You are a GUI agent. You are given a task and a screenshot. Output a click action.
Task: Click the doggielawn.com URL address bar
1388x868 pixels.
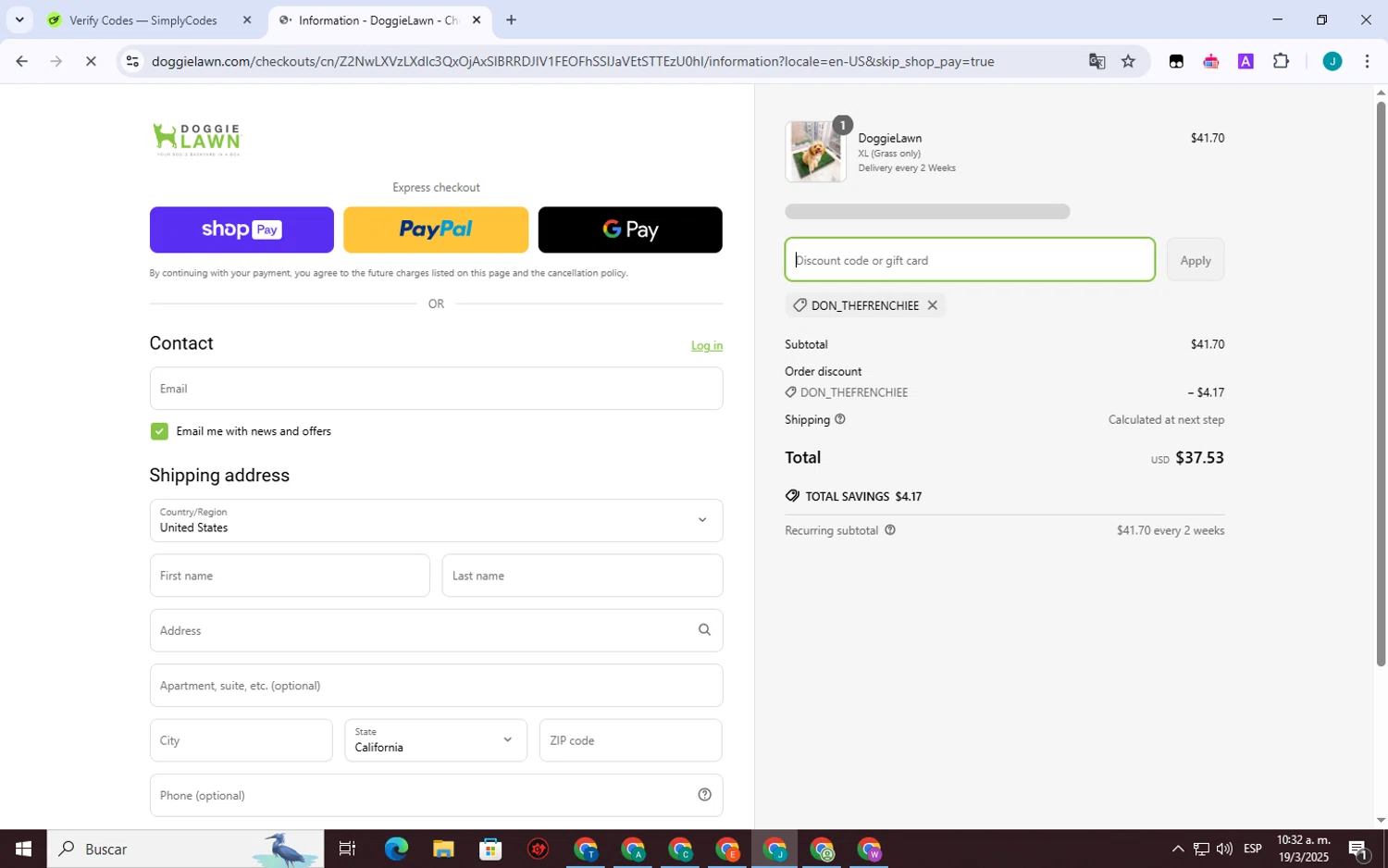pos(572,62)
